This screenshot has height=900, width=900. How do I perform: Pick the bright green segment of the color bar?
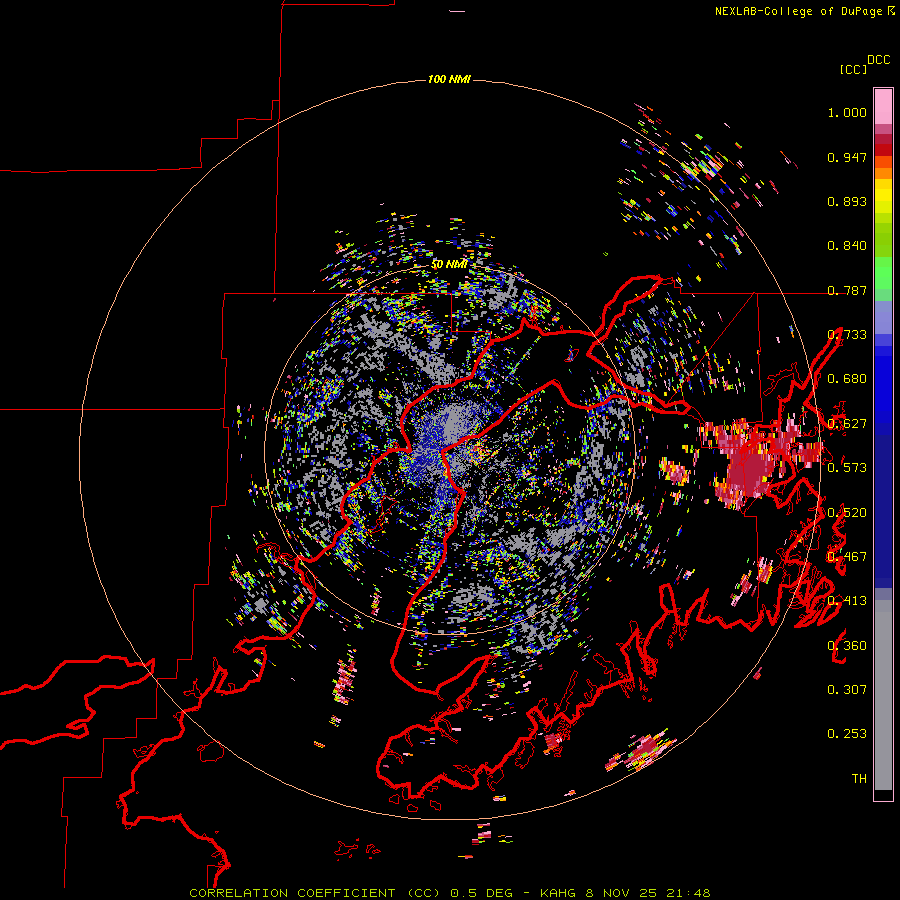click(x=883, y=273)
